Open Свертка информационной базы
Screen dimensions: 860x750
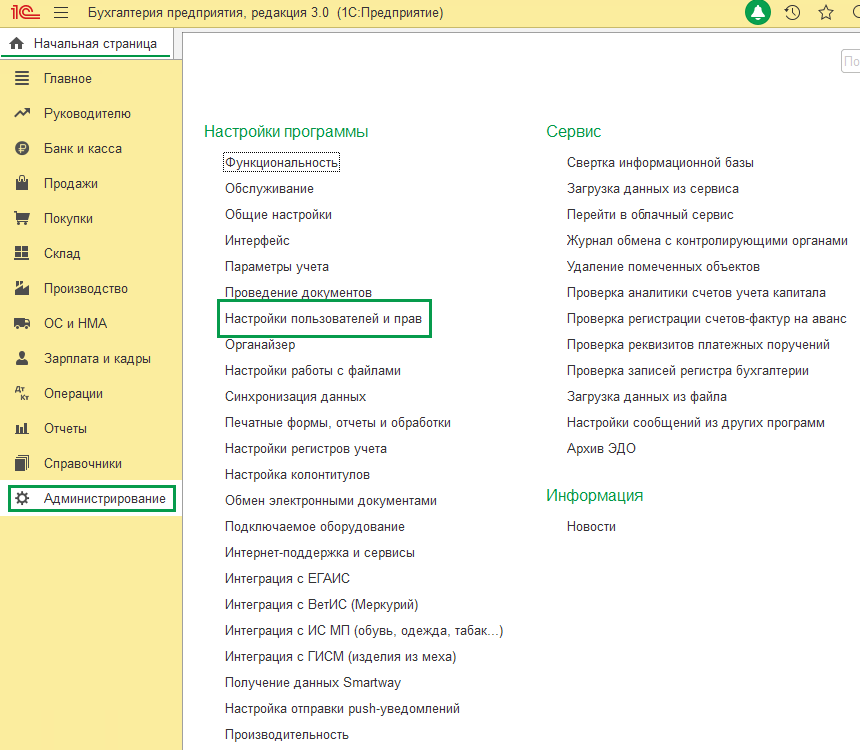point(660,162)
